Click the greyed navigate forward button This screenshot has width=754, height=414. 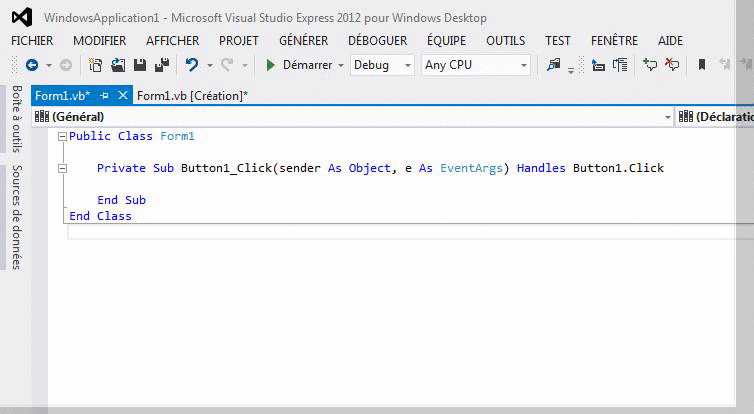[x=66, y=65]
